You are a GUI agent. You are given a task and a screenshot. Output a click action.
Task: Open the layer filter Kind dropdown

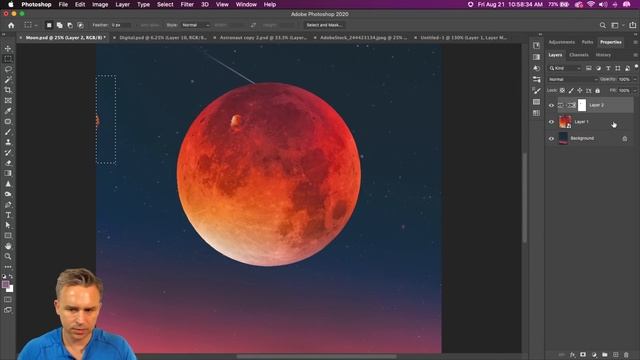click(565, 68)
